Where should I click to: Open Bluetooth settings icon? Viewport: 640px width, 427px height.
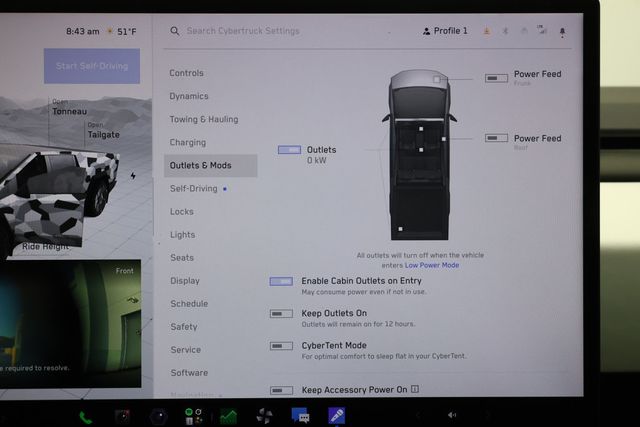[505, 31]
